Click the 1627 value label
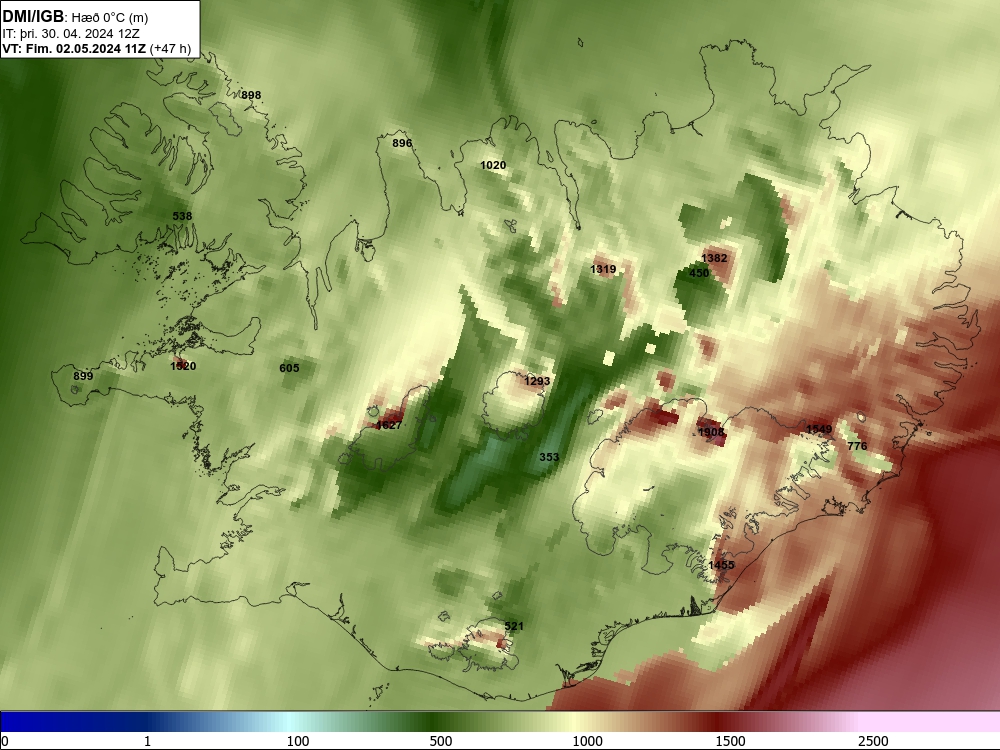Image resolution: width=1000 pixels, height=750 pixels. pyautogui.click(x=389, y=425)
